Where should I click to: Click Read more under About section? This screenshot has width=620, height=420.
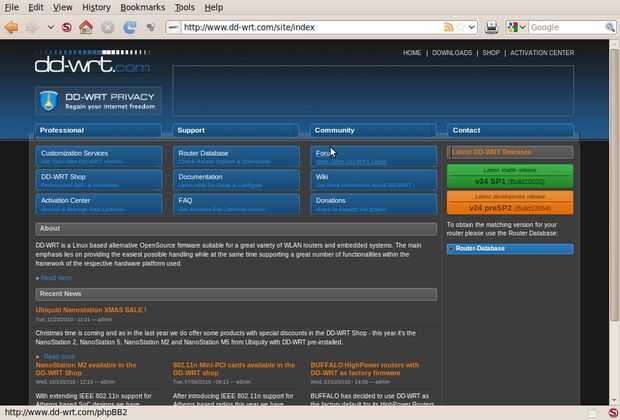coord(57,278)
